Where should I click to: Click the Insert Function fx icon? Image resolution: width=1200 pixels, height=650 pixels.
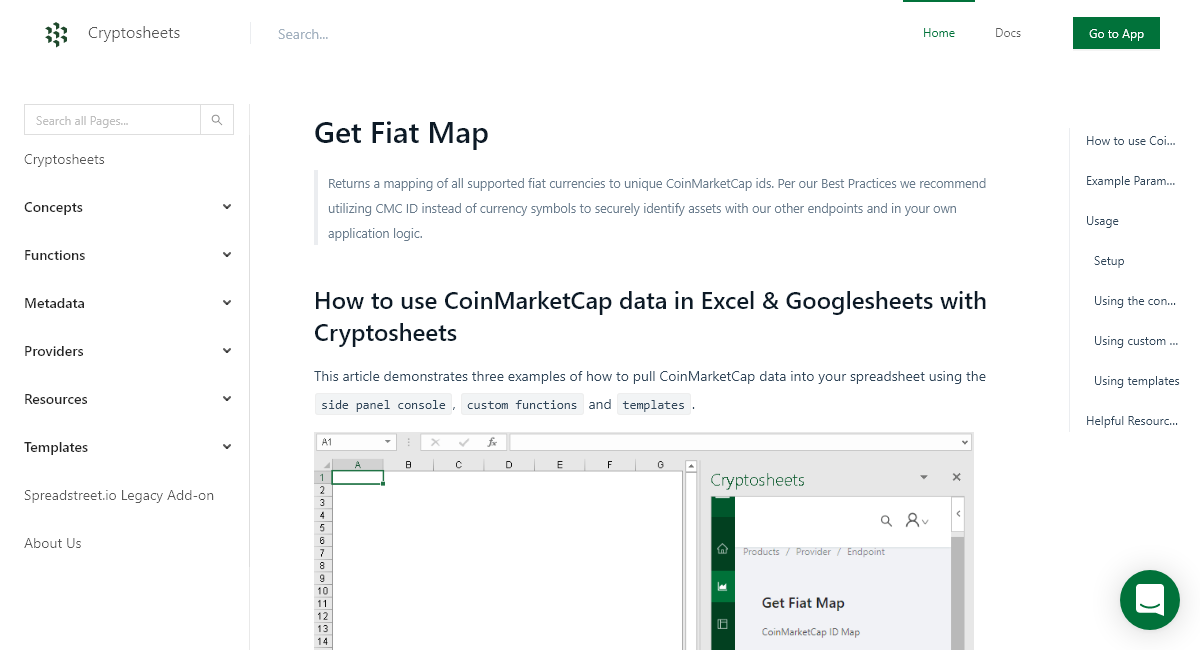[491, 441]
